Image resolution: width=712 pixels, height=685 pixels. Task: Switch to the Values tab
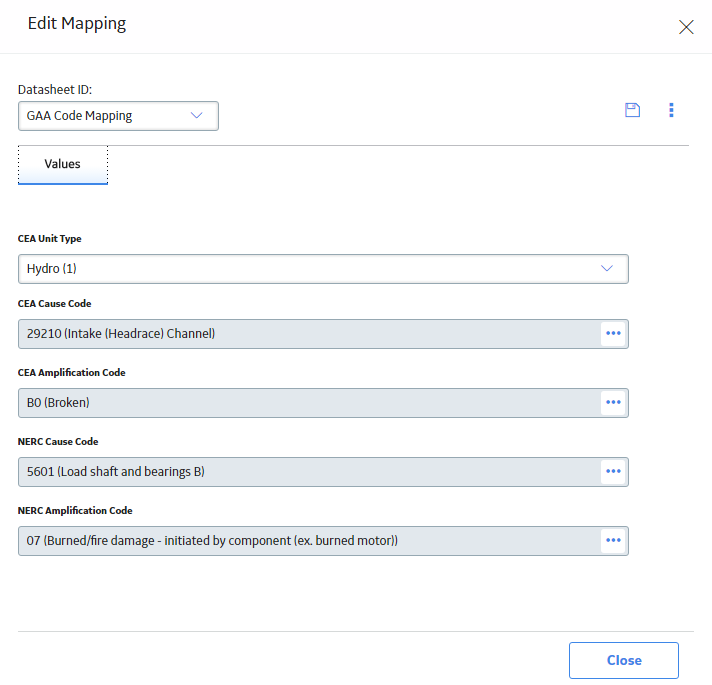(x=63, y=164)
